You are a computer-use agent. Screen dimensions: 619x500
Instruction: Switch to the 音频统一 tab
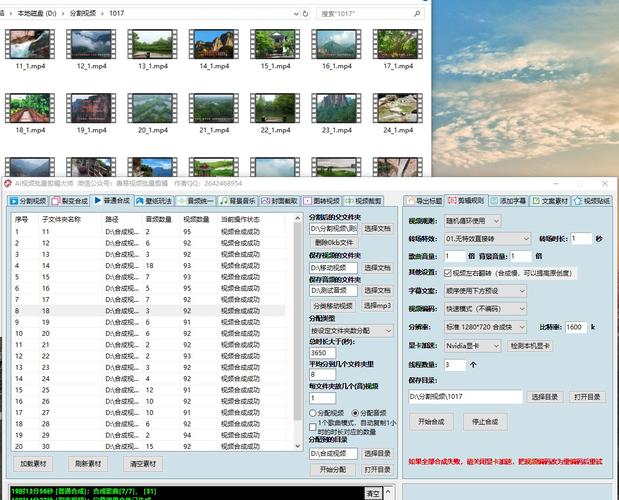[195, 201]
